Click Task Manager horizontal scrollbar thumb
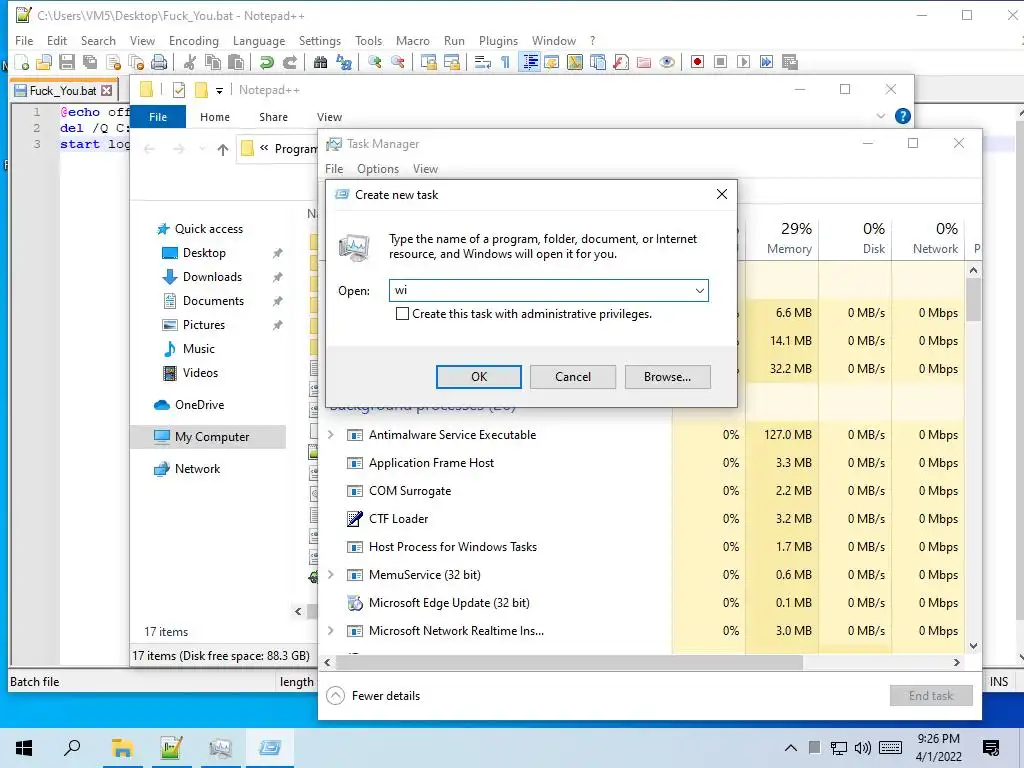This screenshot has width=1024, height=768. (x=569, y=662)
